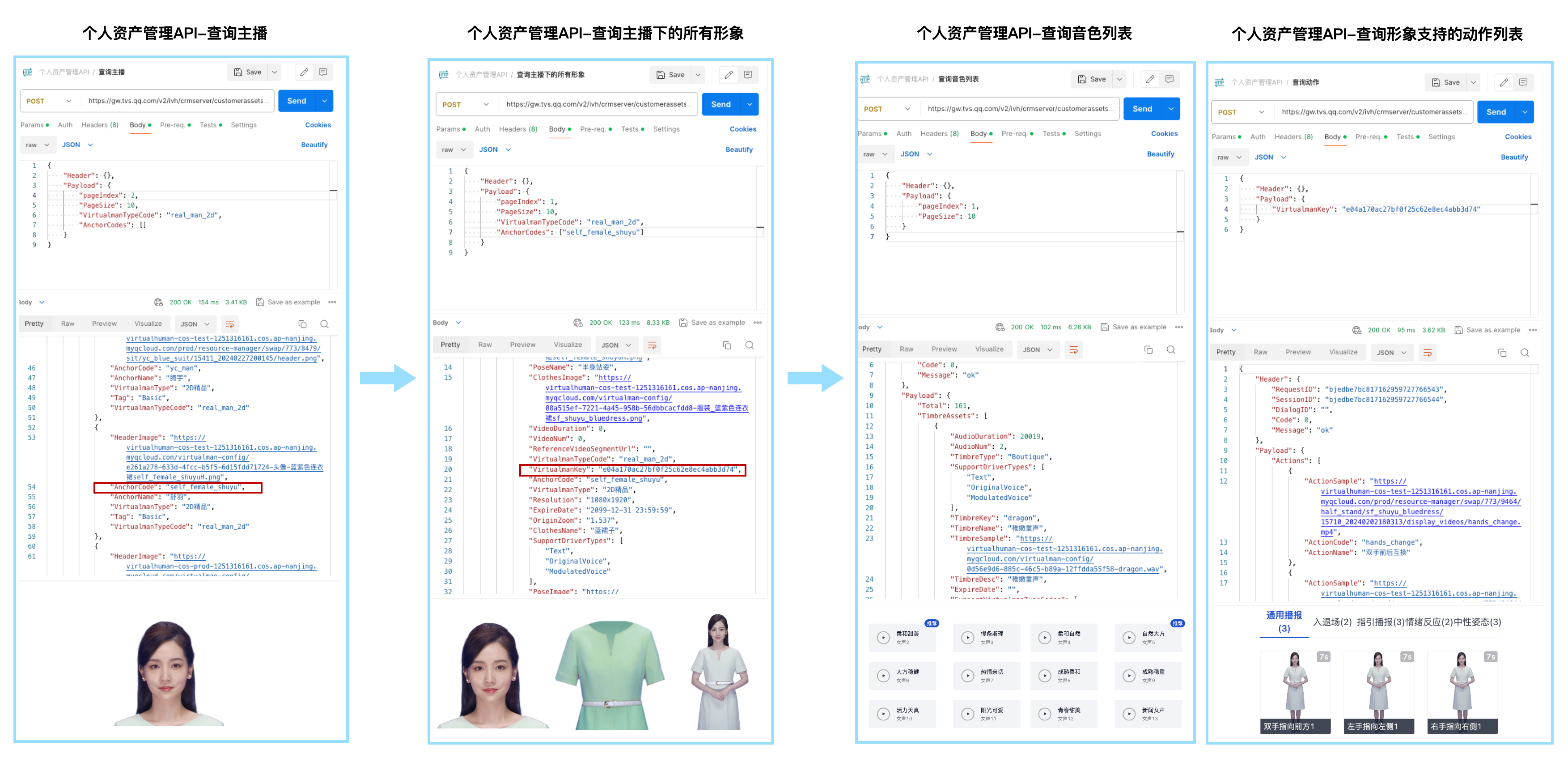Click the edit pencil icon in 查询音色列表 panel
This screenshot has width=1568, height=758.
(x=1149, y=79)
